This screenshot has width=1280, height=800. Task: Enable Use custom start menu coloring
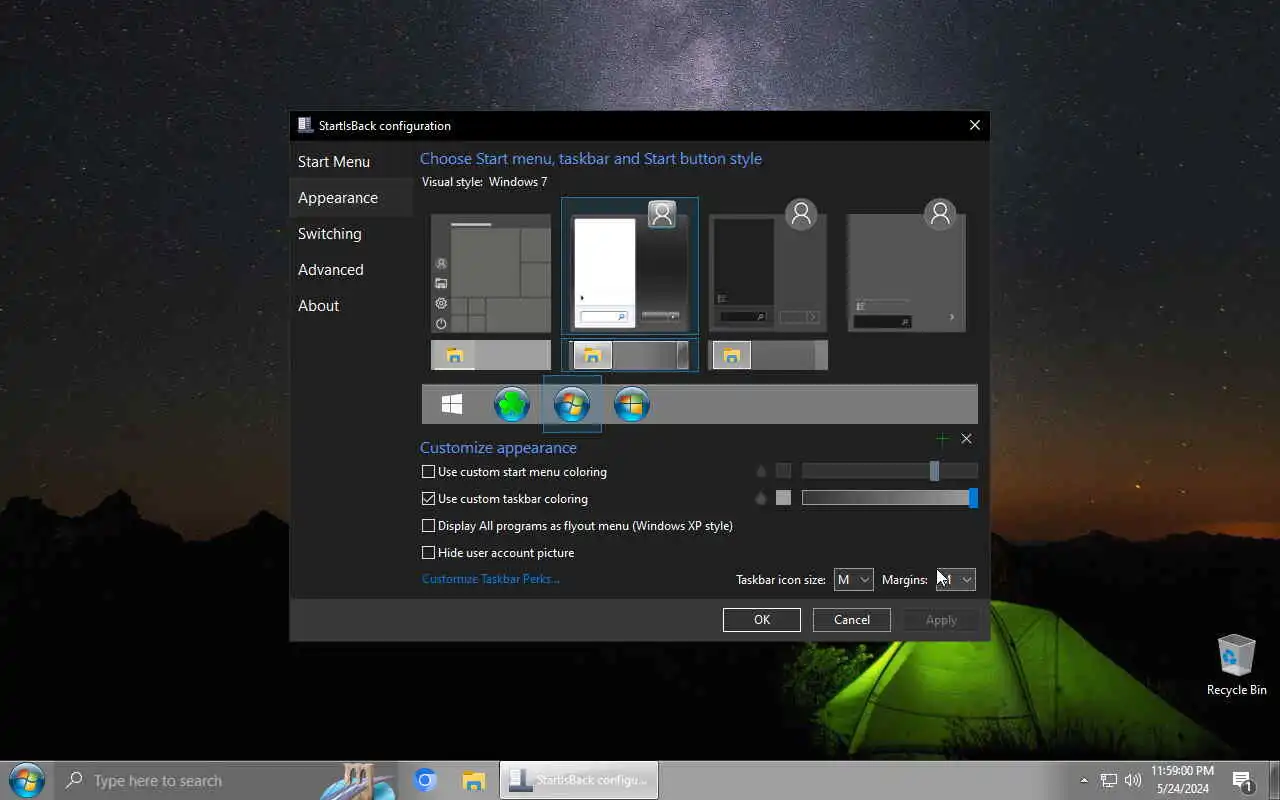[x=514, y=471]
